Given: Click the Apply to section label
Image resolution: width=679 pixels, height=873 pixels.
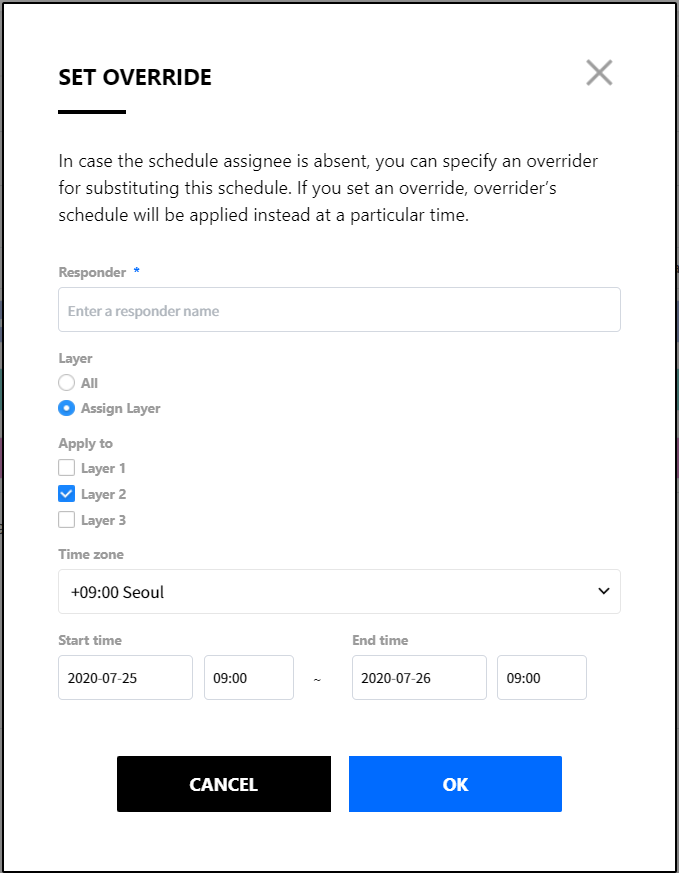Looking at the screenshot, I should [x=85, y=443].
